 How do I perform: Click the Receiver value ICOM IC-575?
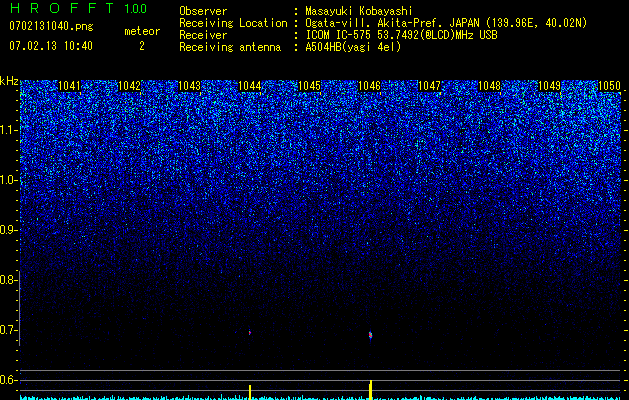click(x=339, y=35)
